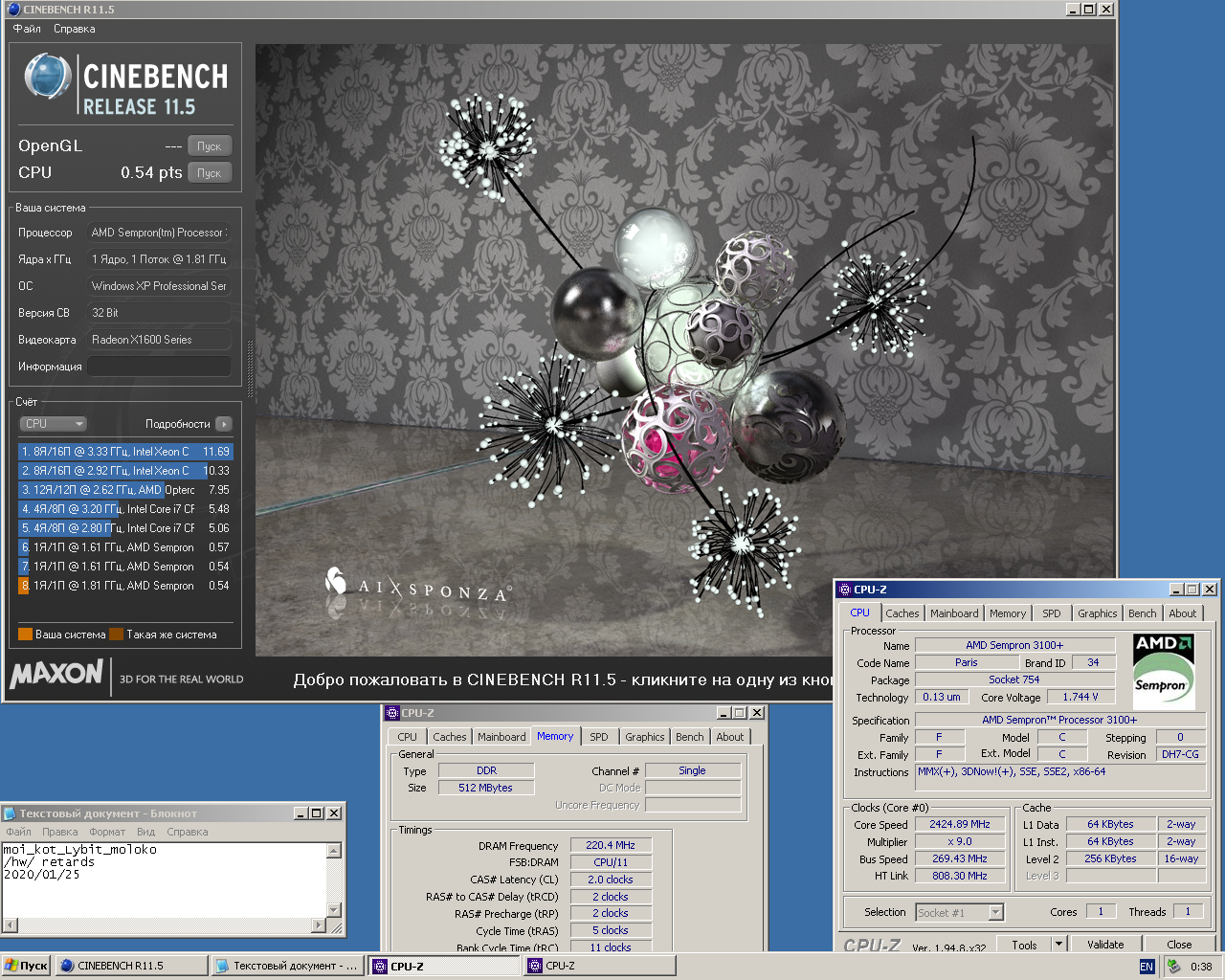Switch to Bench tab in right CPU-Z window
The image size is (1225, 980).
coord(1143,613)
